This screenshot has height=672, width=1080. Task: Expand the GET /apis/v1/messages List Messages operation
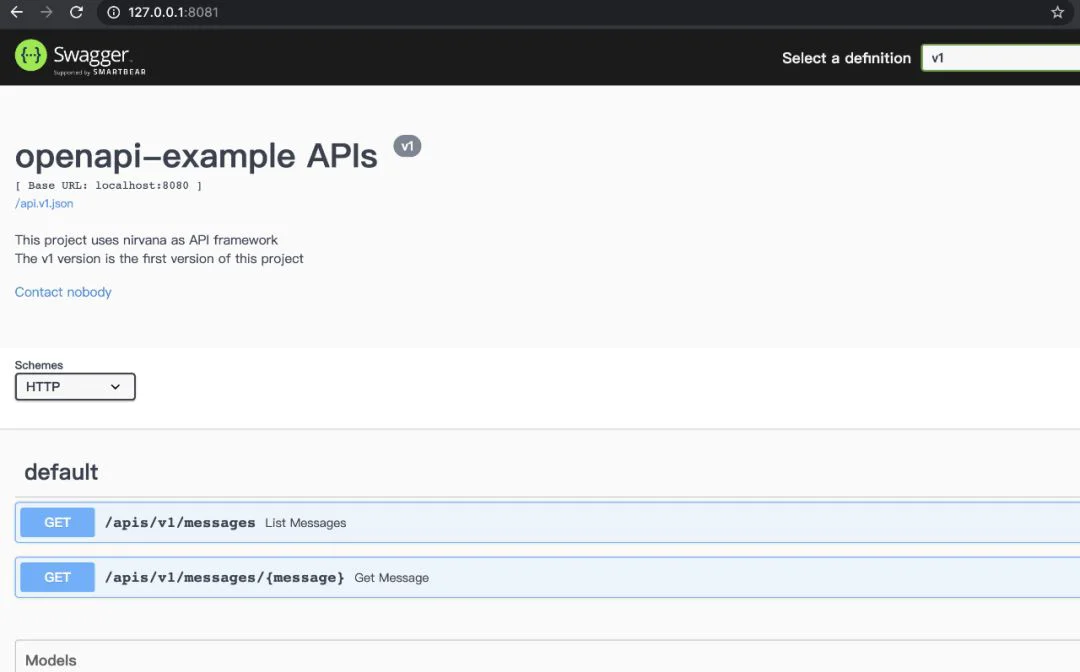(x=548, y=523)
